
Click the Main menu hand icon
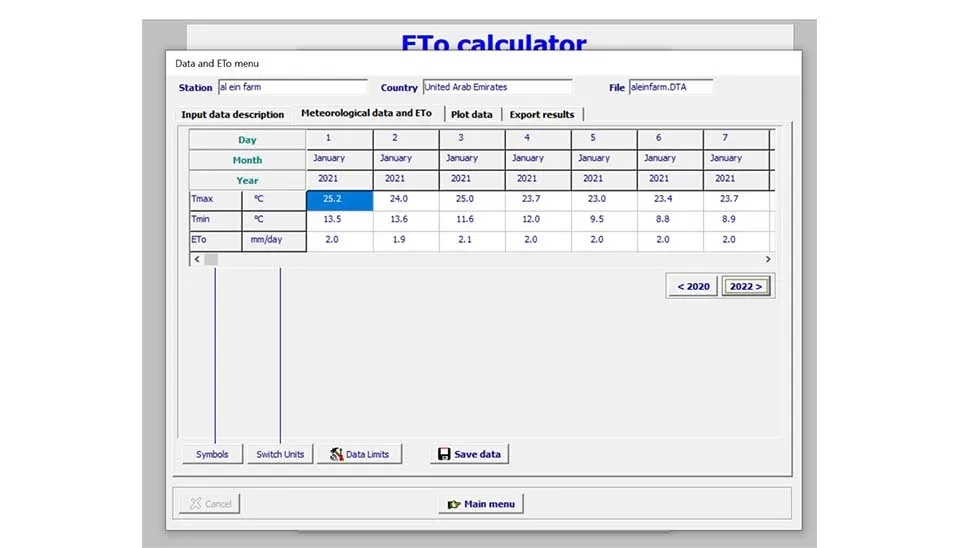tap(453, 504)
